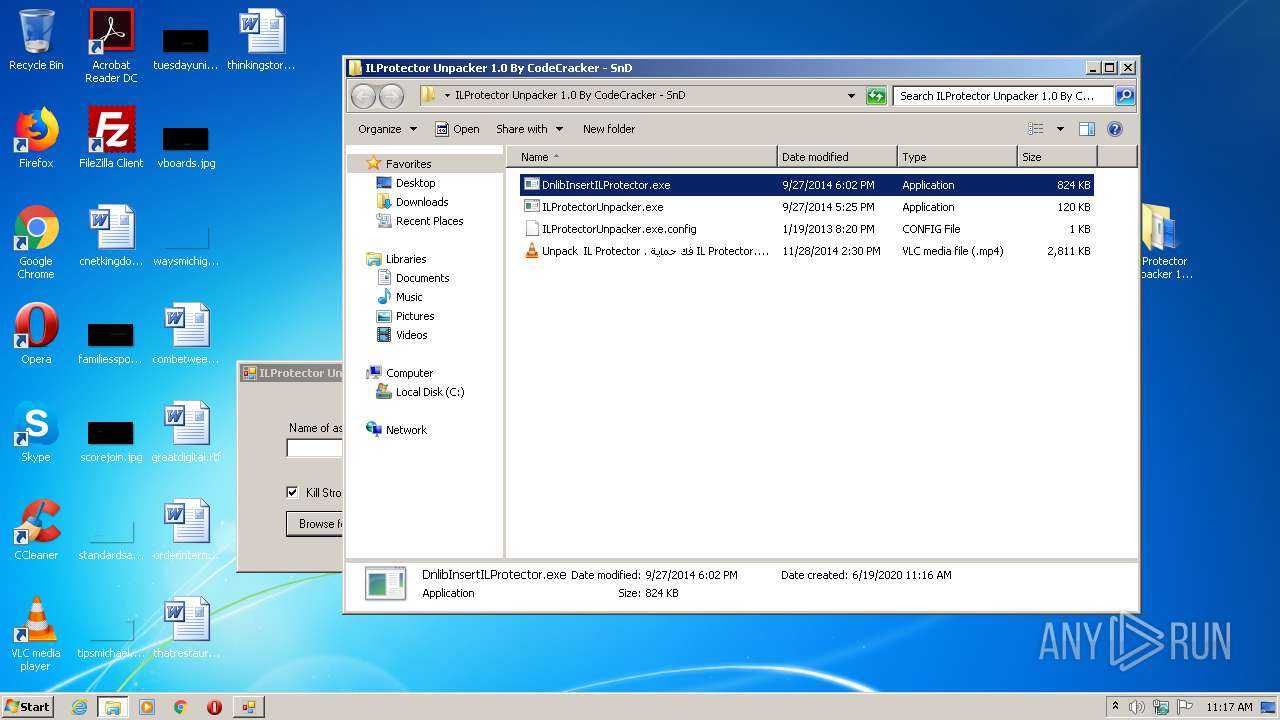This screenshot has width=1280, height=720.
Task: Select Network in navigation pane
Action: [x=406, y=430]
